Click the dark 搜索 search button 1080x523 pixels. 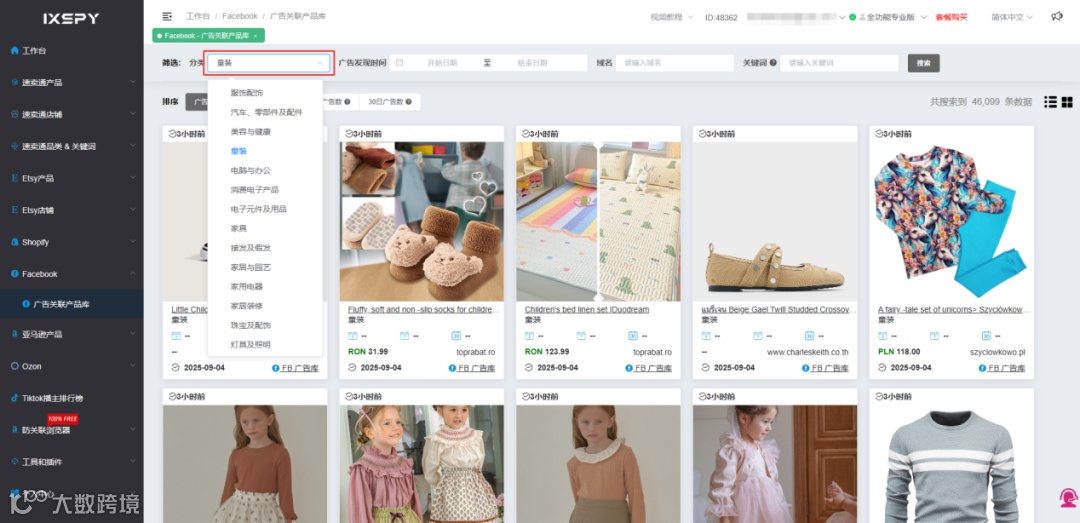tap(924, 63)
